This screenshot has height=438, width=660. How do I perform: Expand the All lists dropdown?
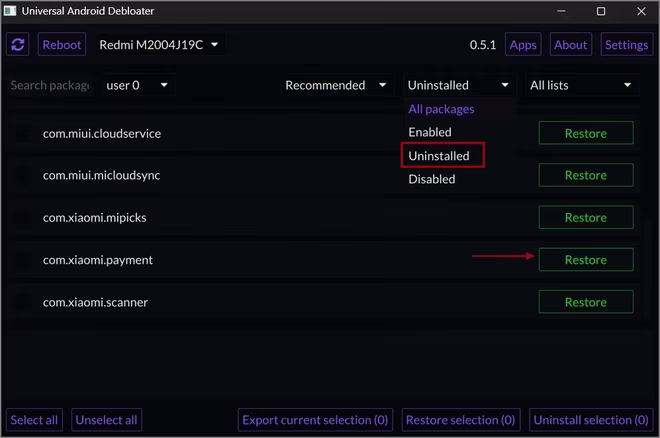coord(581,85)
